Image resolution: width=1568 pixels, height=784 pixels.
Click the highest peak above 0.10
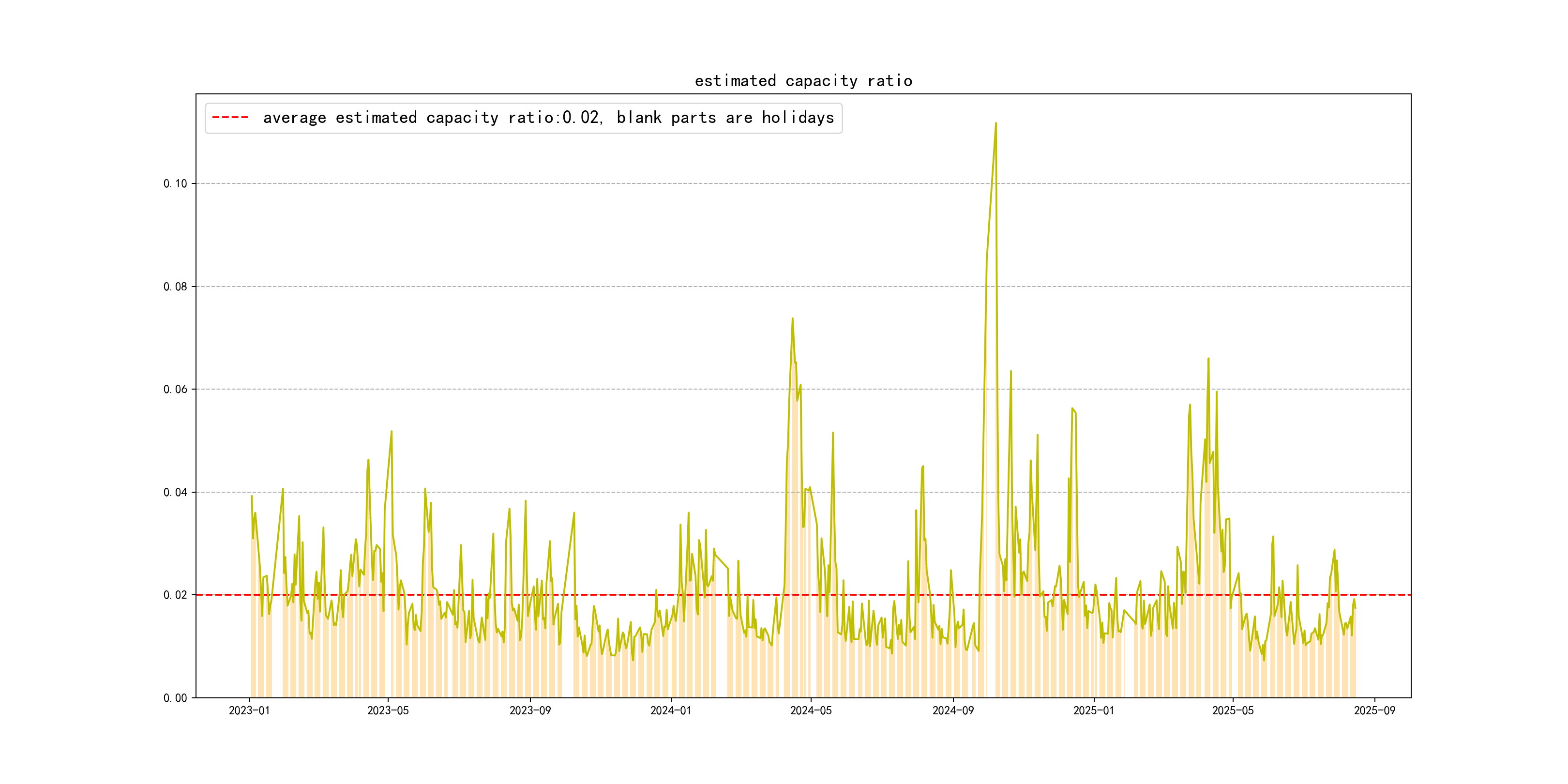point(996,123)
